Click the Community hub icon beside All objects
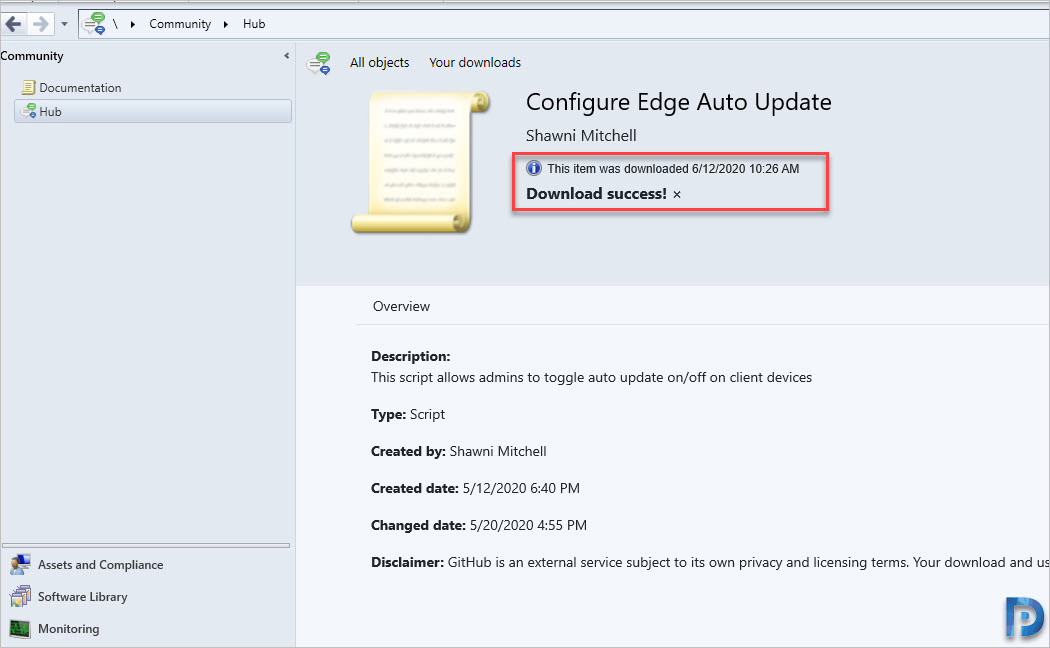 (319, 63)
